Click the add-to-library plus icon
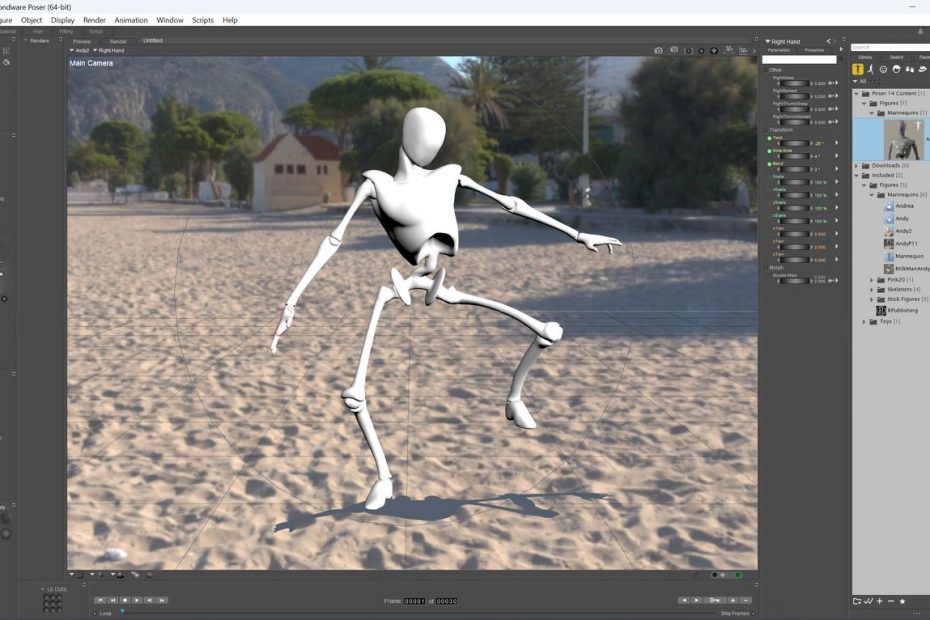Image resolution: width=930 pixels, height=620 pixels. 879,601
